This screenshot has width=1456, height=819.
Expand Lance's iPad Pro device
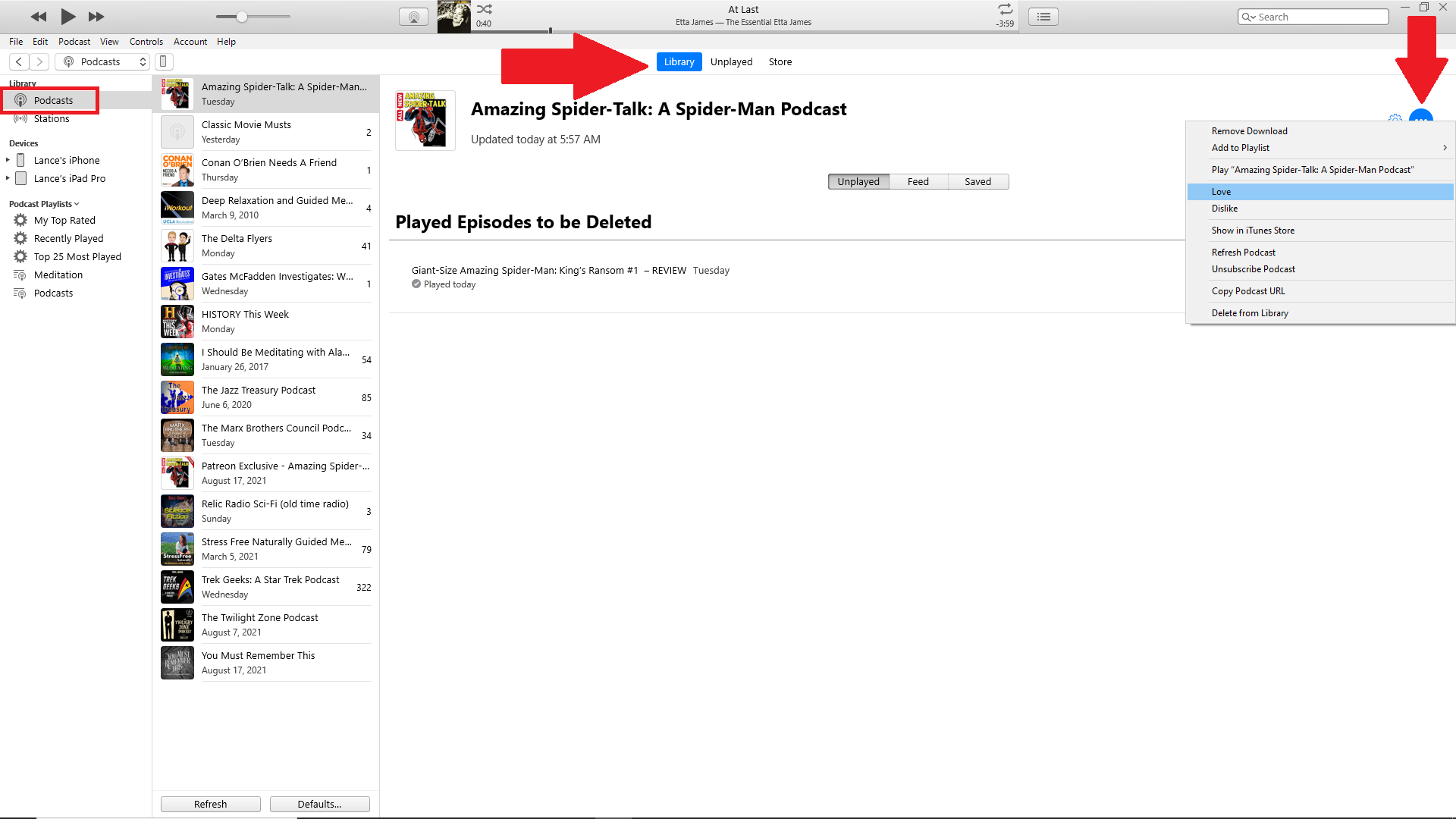tap(8, 178)
